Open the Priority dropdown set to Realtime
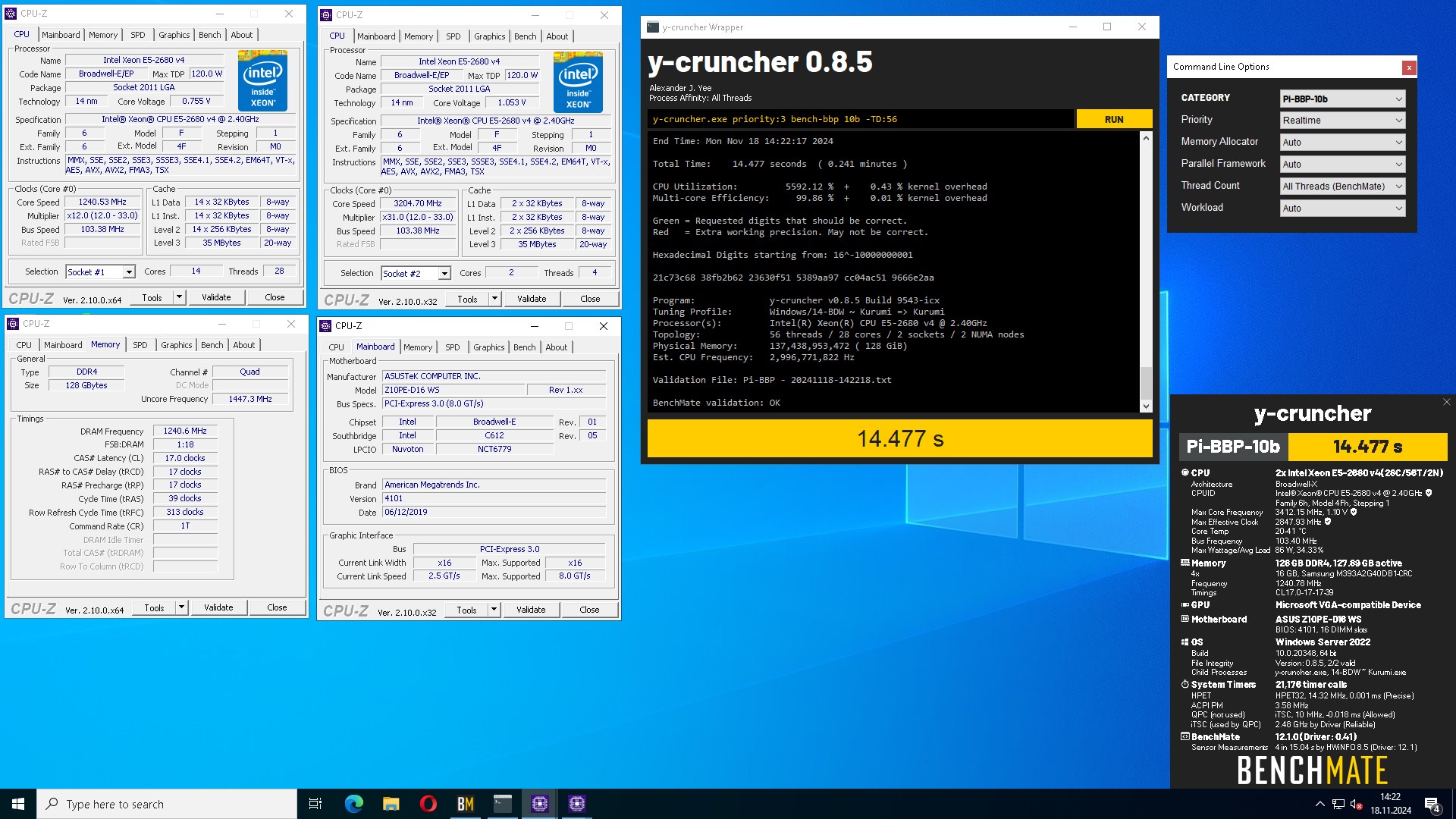Viewport: 1456px width, 819px height. 1342,121
